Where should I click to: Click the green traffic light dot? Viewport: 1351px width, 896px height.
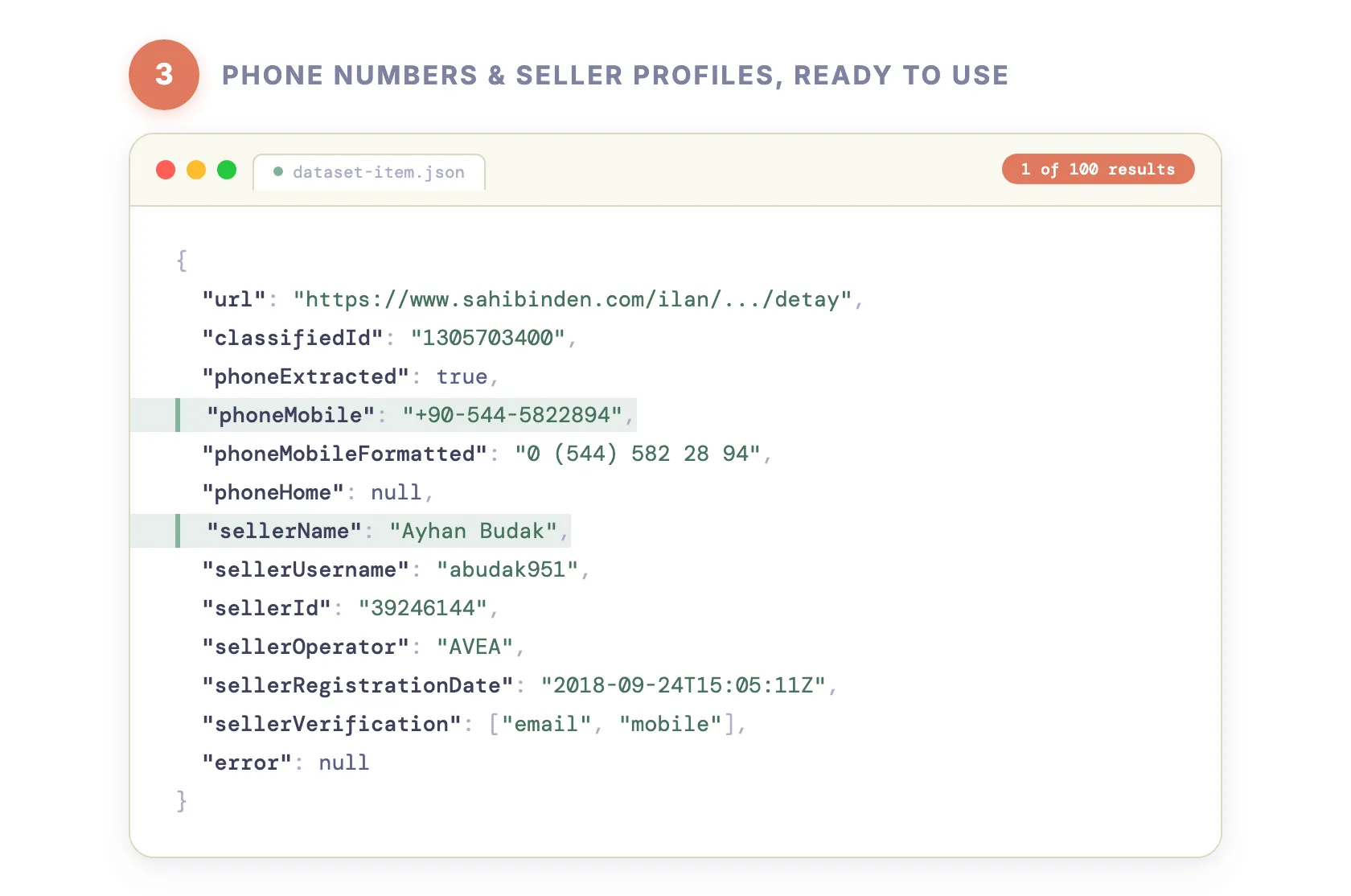coord(227,170)
